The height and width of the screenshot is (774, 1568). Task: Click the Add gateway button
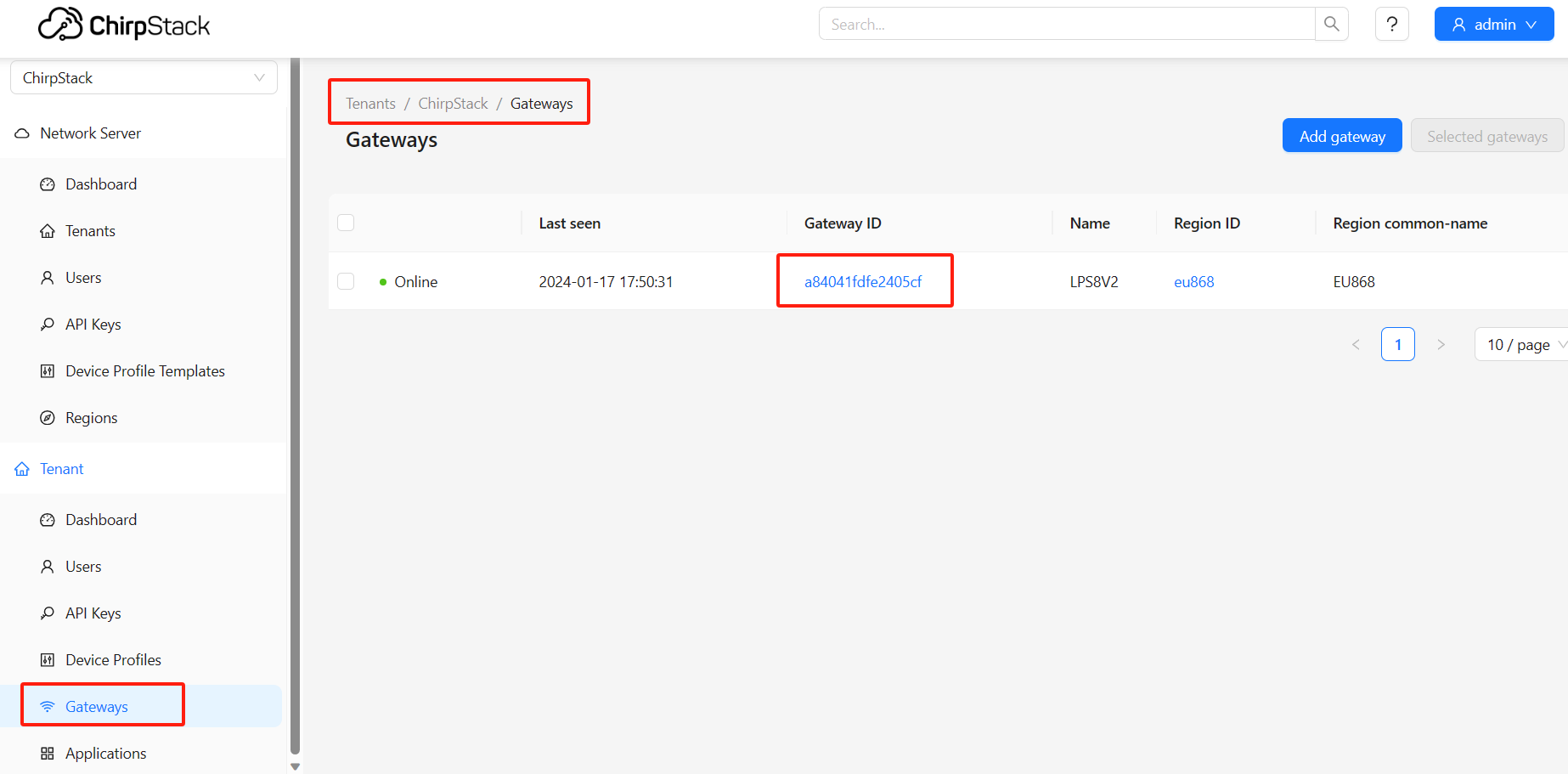[x=1342, y=136]
